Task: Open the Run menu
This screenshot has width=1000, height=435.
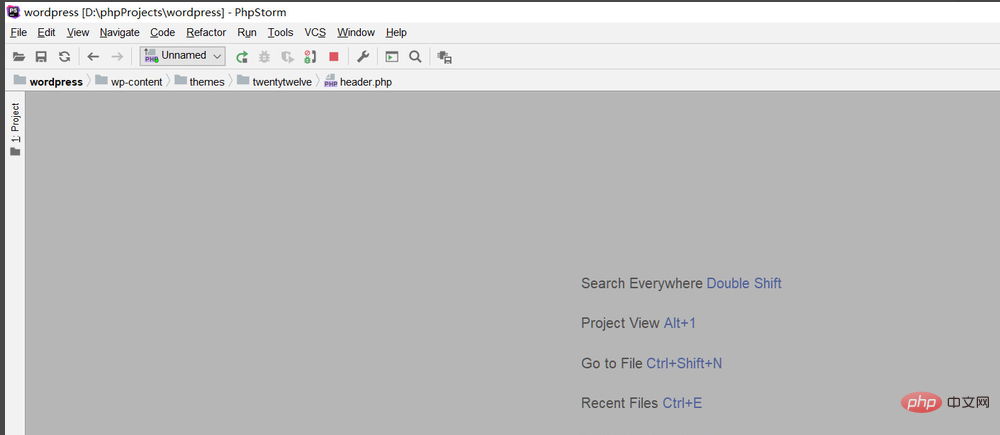Action: tap(247, 32)
